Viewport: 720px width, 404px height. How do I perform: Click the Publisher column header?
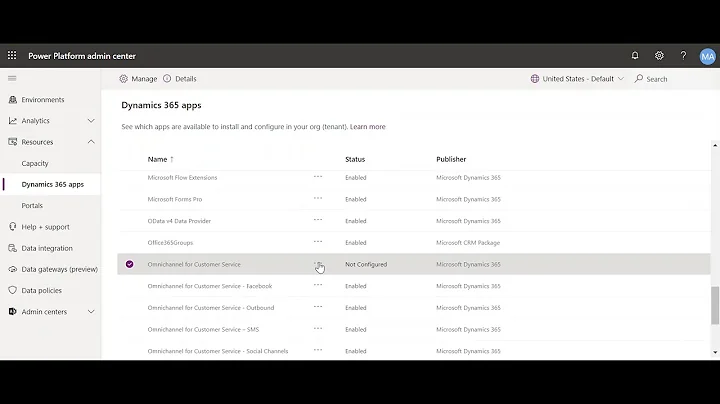(x=451, y=159)
